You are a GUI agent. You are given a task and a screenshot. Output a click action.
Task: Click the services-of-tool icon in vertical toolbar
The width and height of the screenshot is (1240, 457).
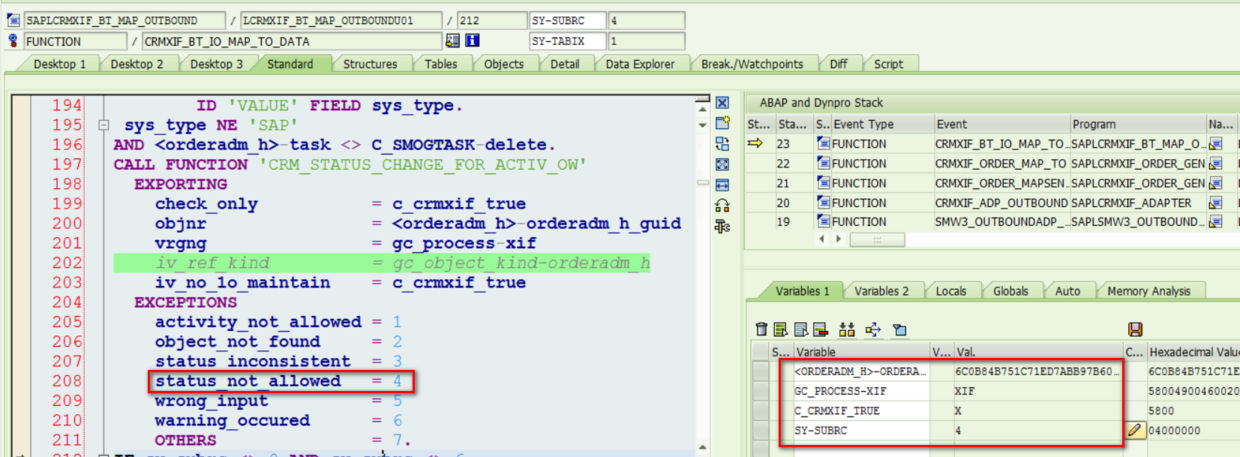click(722, 226)
